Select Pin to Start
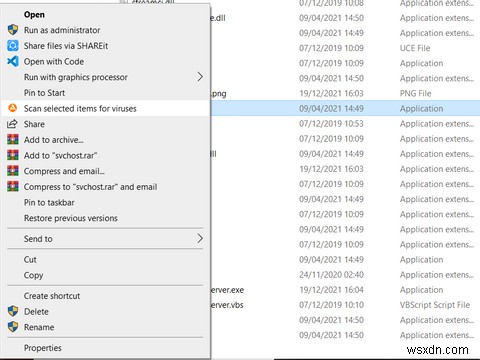Viewport: 480px width, 360px height. [x=44, y=93]
